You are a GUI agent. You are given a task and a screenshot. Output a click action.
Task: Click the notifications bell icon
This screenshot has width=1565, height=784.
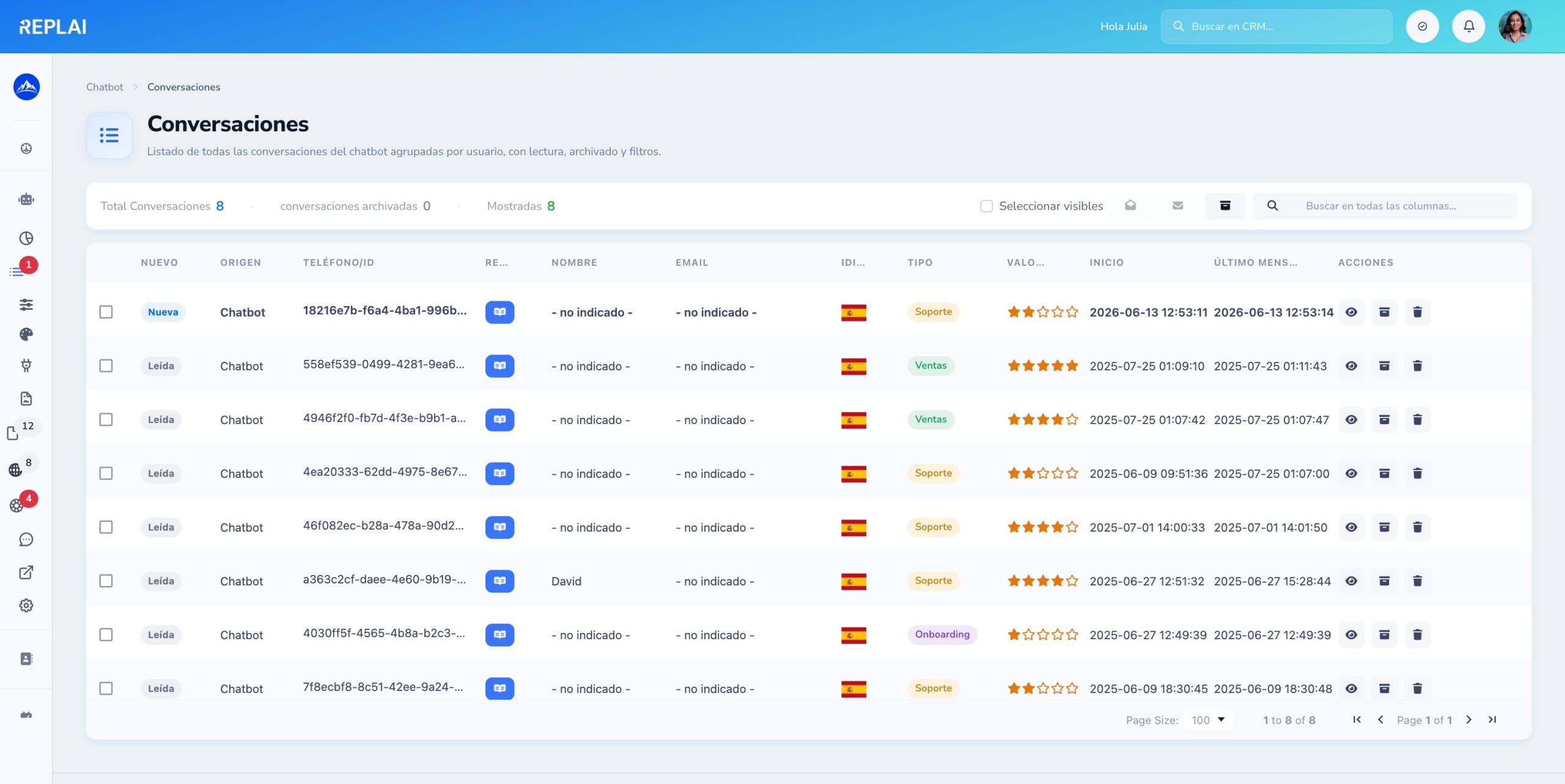click(x=1468, y=26)
